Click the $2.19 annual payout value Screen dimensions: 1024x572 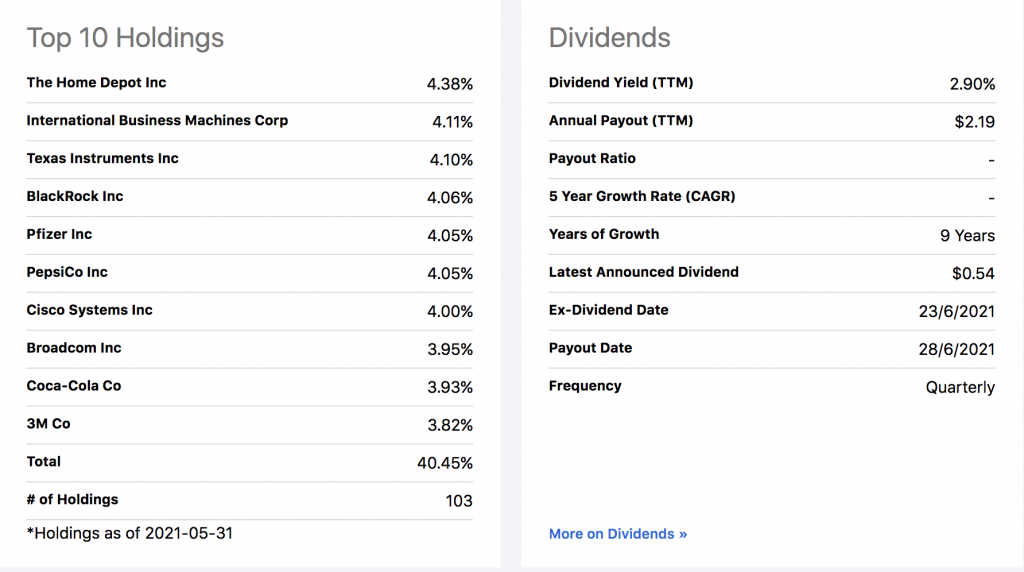(975, 122)
